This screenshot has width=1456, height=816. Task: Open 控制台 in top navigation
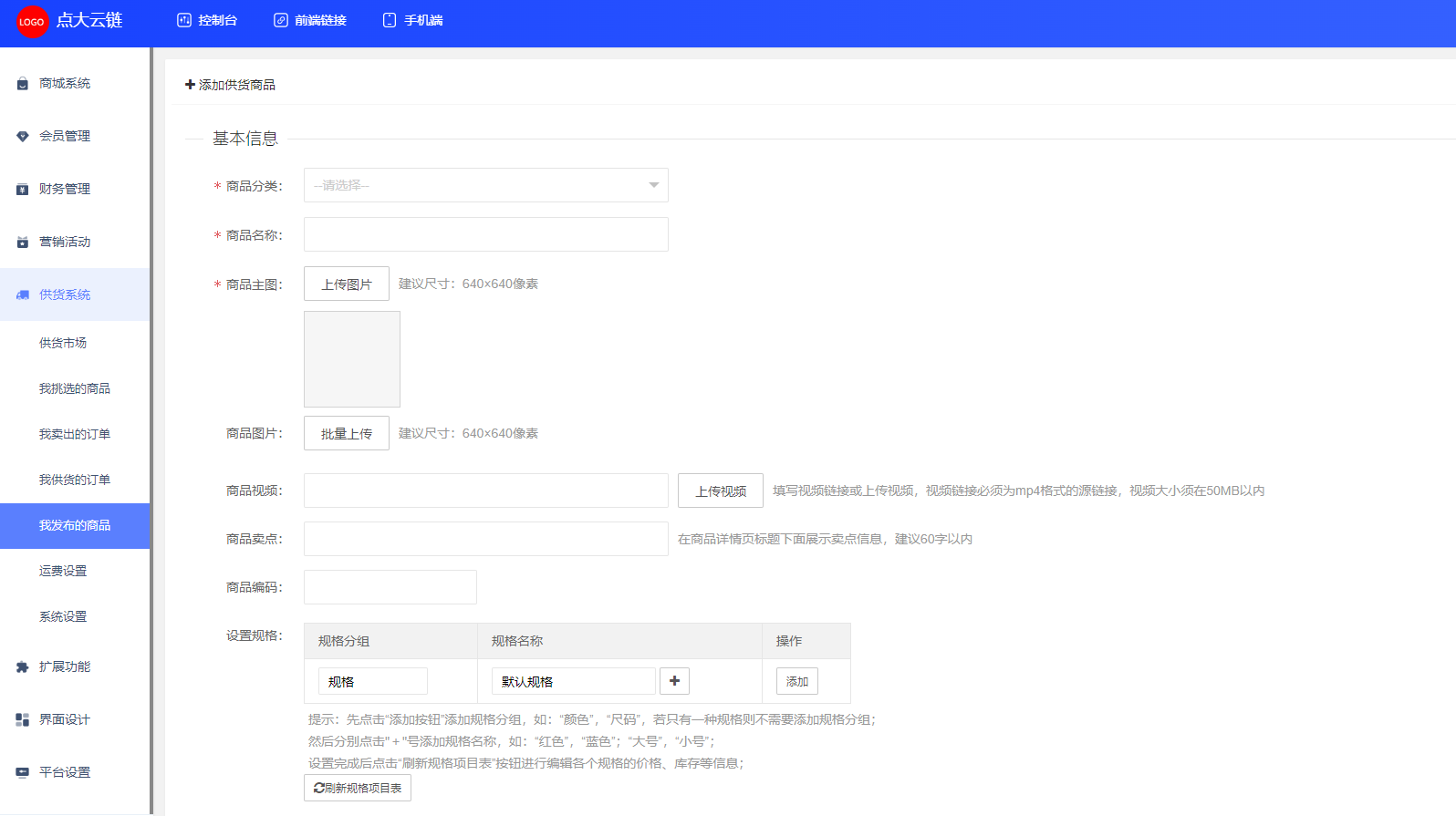coord(207,20)
